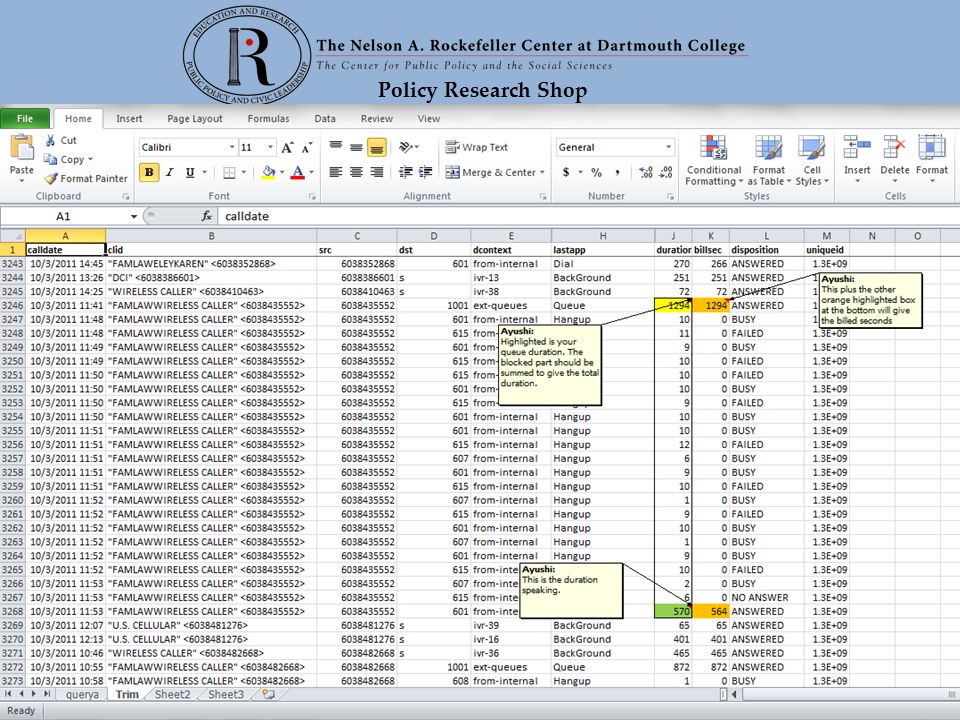Toggle Bold formatting
This screenshot has width=960, height=720.
pos(149,173)
